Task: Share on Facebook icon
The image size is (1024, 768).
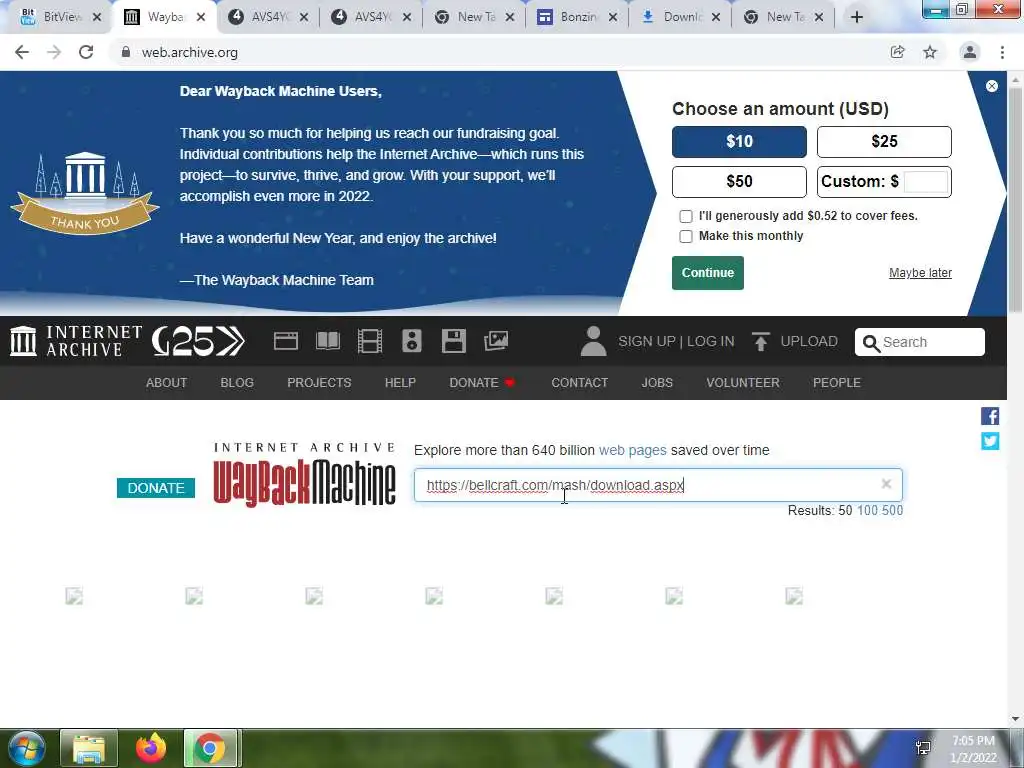Action: (x=990, y=416)
